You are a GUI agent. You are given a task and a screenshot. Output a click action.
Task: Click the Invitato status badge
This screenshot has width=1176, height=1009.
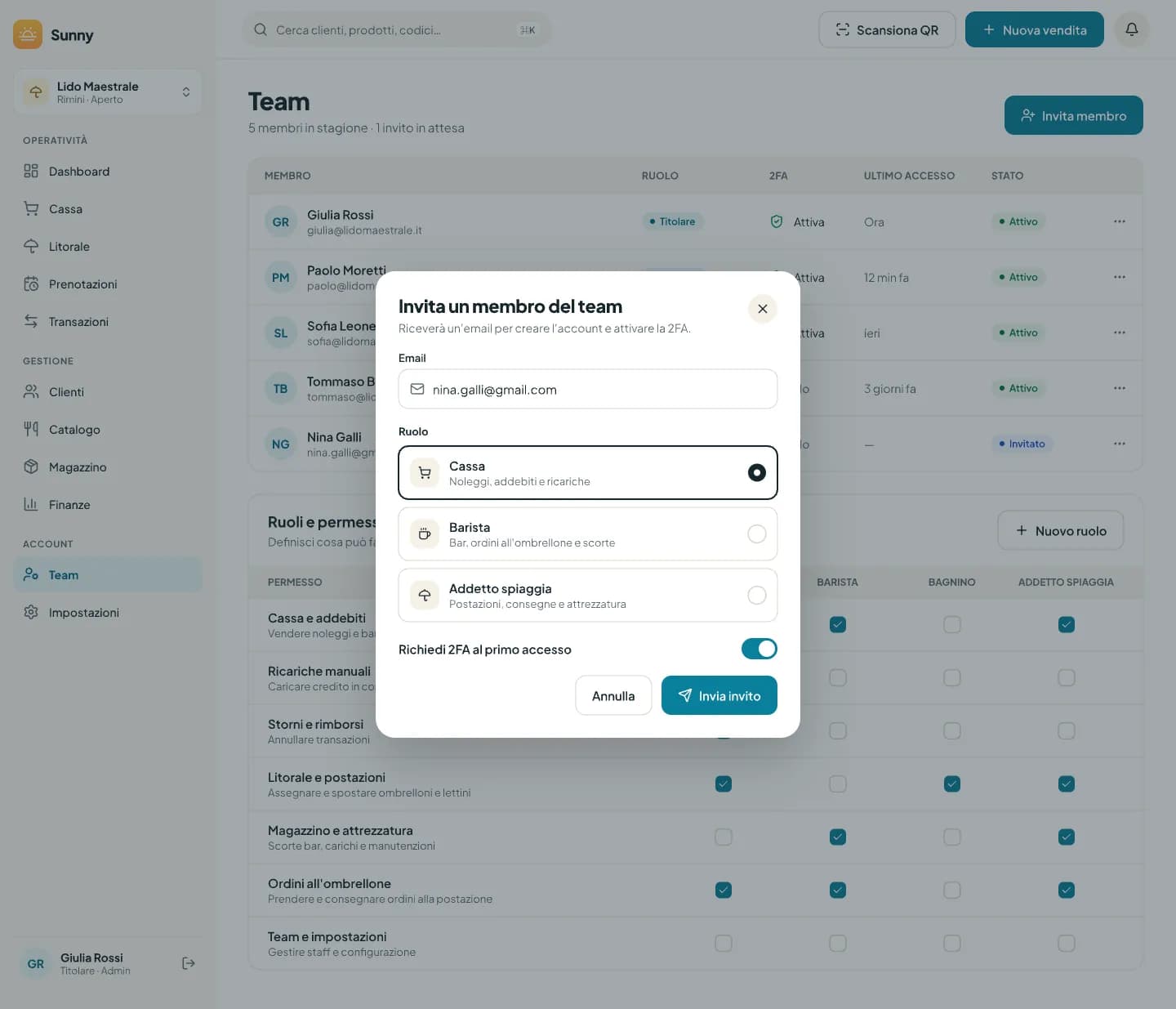[x=1022, y=444]
